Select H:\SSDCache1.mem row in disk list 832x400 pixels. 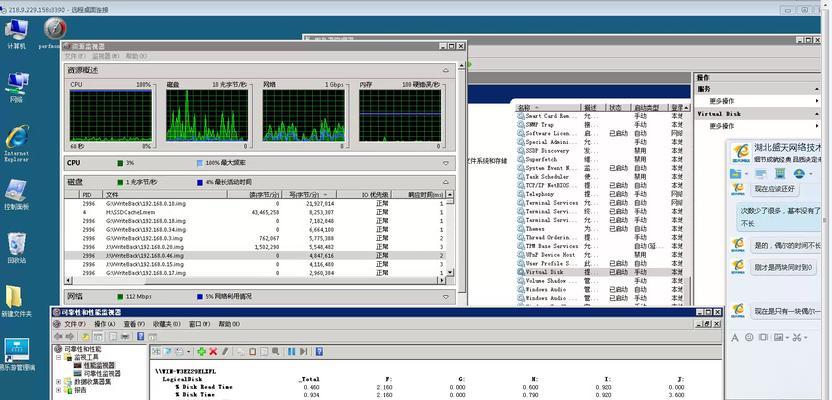pos(255,212)
